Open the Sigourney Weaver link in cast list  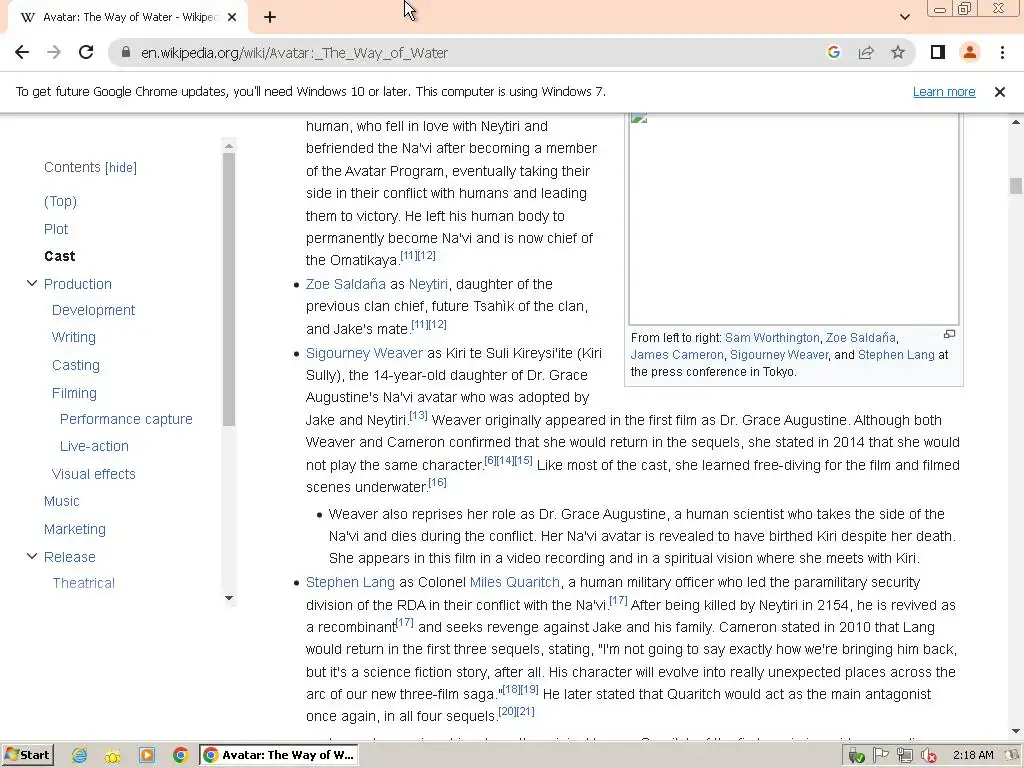click(364, 353)
